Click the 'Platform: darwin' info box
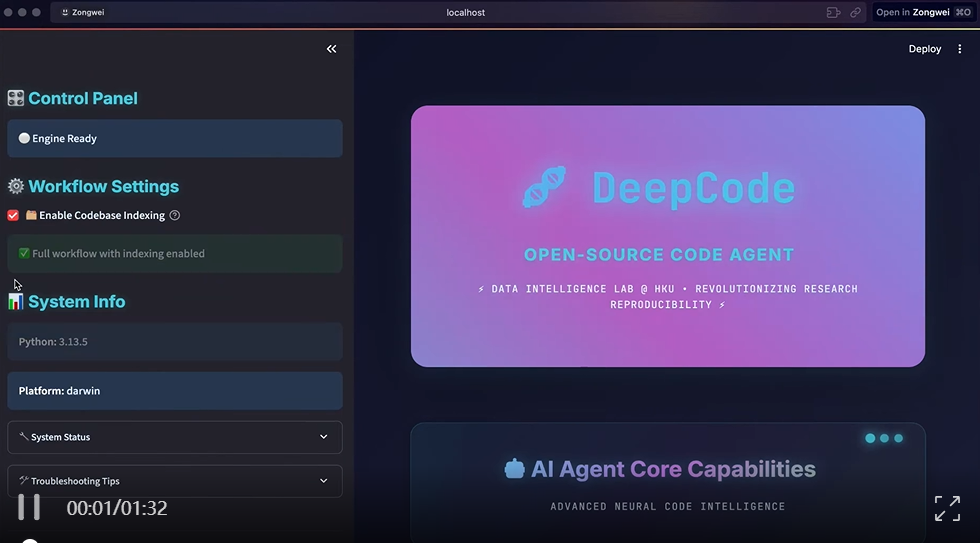 click(174, 391)
